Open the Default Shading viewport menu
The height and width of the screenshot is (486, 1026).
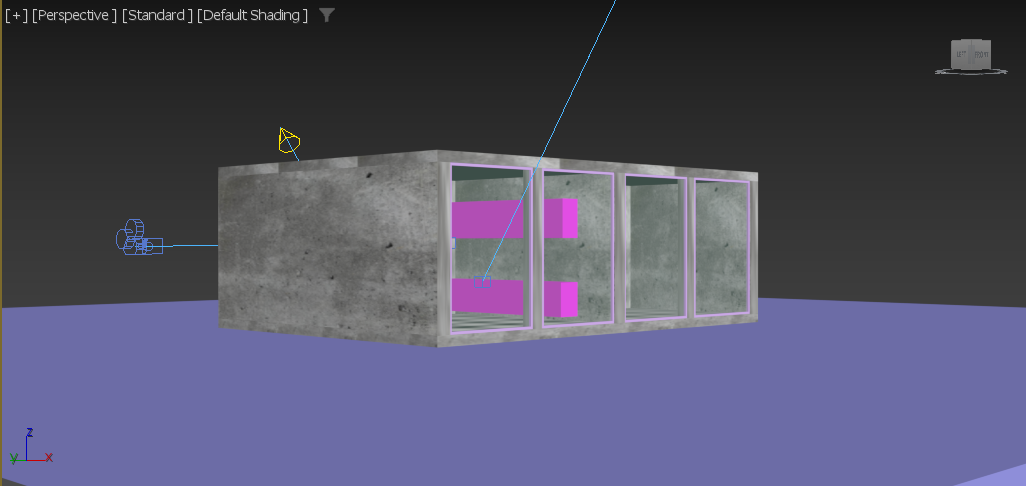252,15
